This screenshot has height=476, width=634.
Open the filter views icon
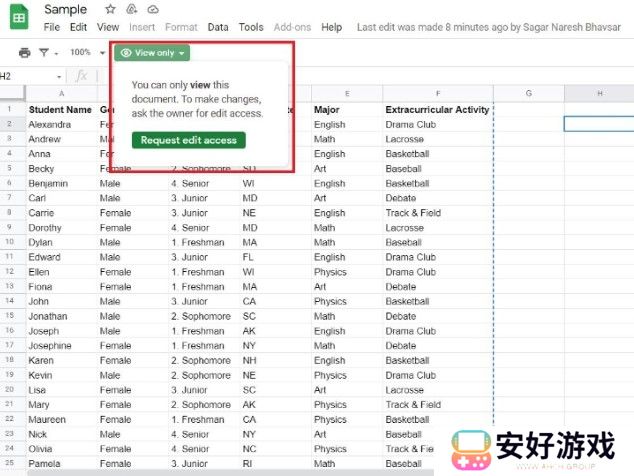[44, 53]
